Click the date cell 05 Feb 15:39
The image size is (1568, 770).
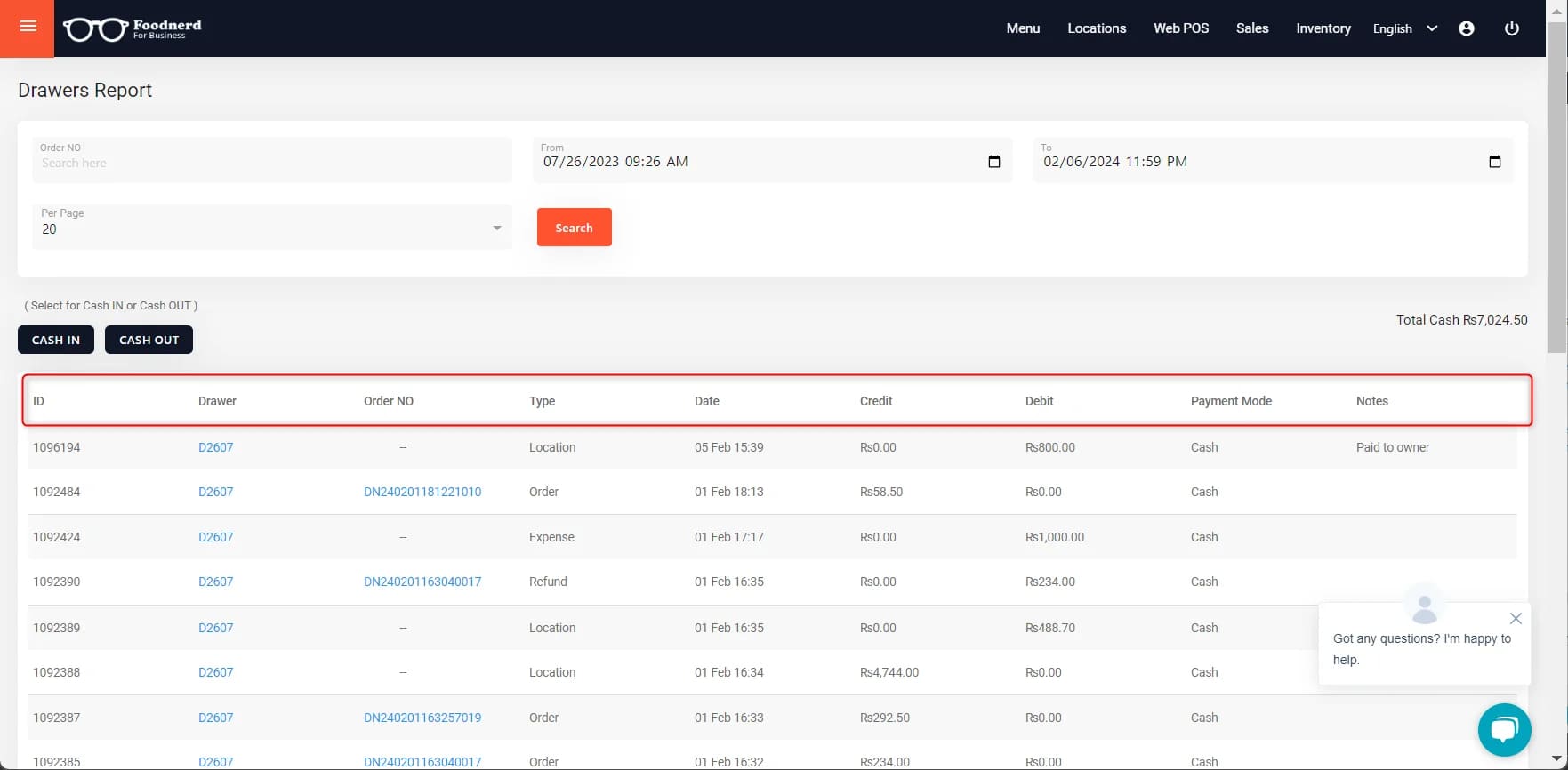pyautogui.click(x=729, y=447)
